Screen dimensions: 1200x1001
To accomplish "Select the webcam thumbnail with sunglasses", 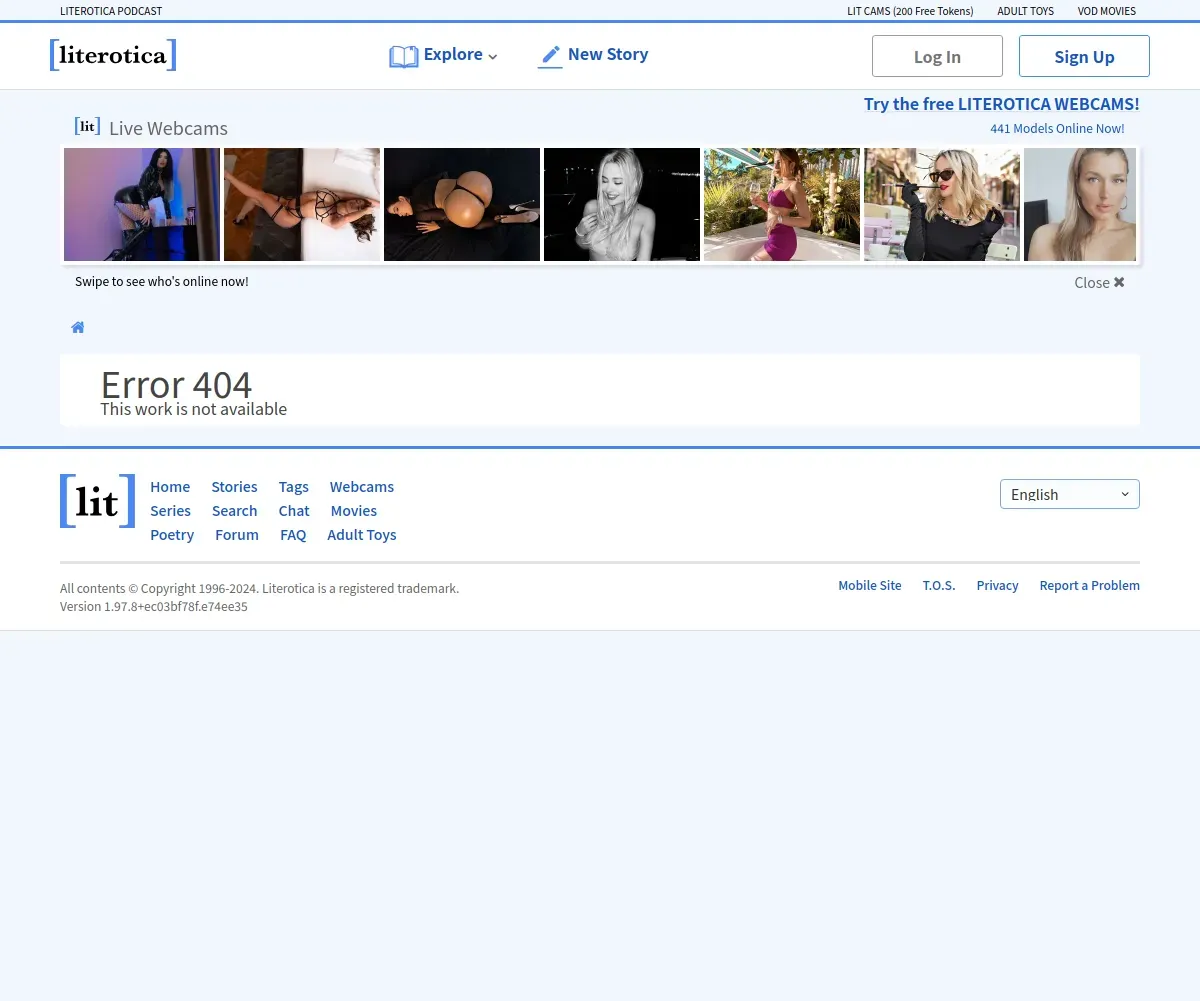I will pyautogui.click(x=942, y=204).
